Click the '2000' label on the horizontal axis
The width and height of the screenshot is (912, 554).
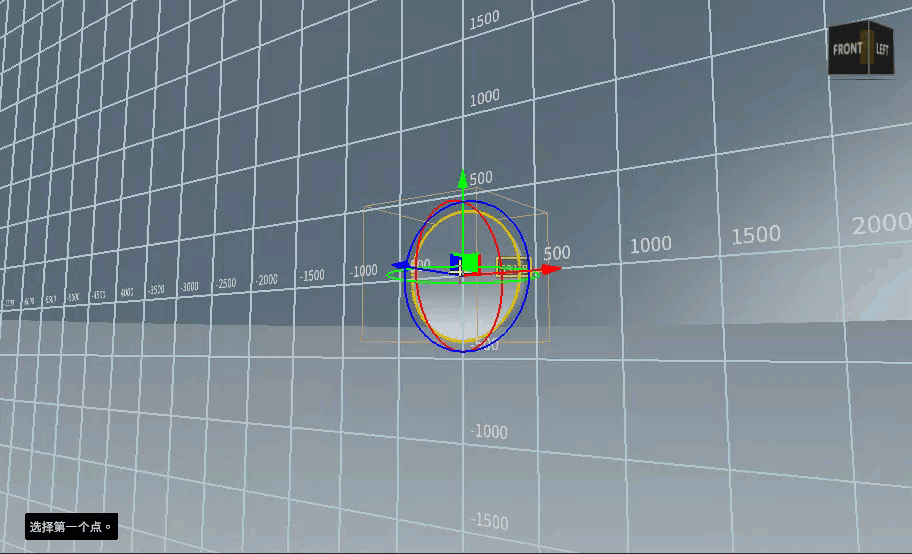pos(881,224)
